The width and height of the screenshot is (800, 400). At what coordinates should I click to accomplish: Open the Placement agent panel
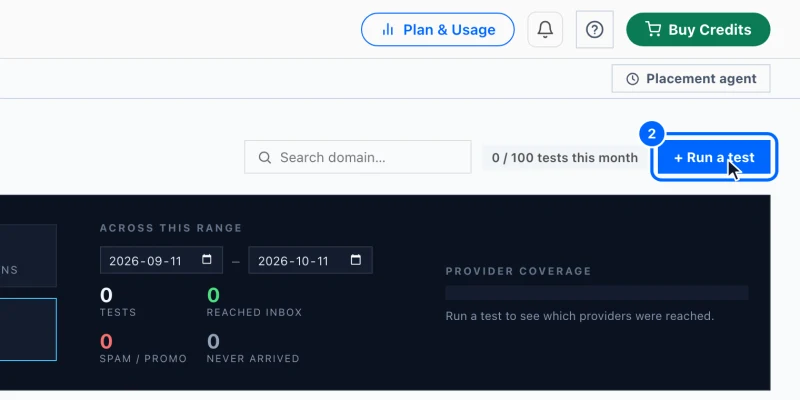pyautogui.click(x=691, y=79)
